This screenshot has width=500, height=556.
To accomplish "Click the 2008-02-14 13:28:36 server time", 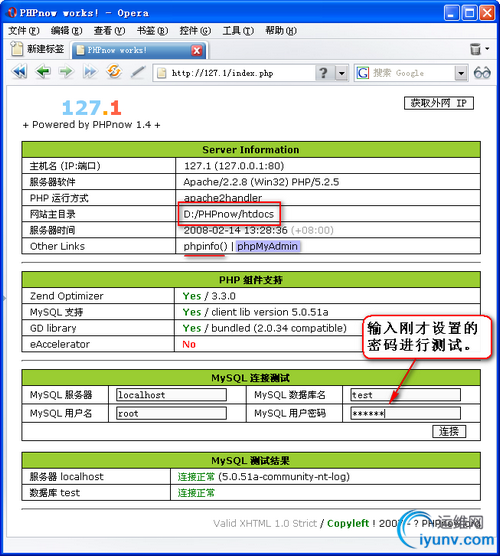I will coord(235,230).
